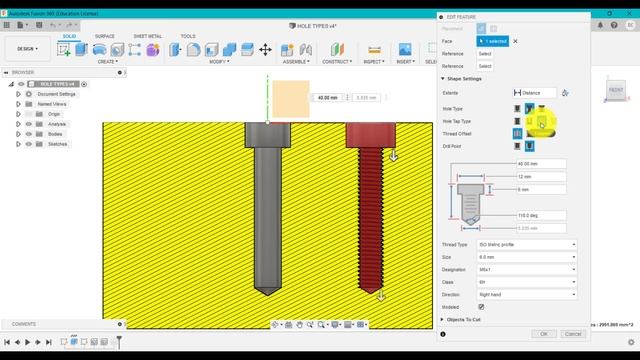This screenshot has height=360, width=640.
Task: Open the DESIGN workspace dropdown
Action: (x=27, y=49)
